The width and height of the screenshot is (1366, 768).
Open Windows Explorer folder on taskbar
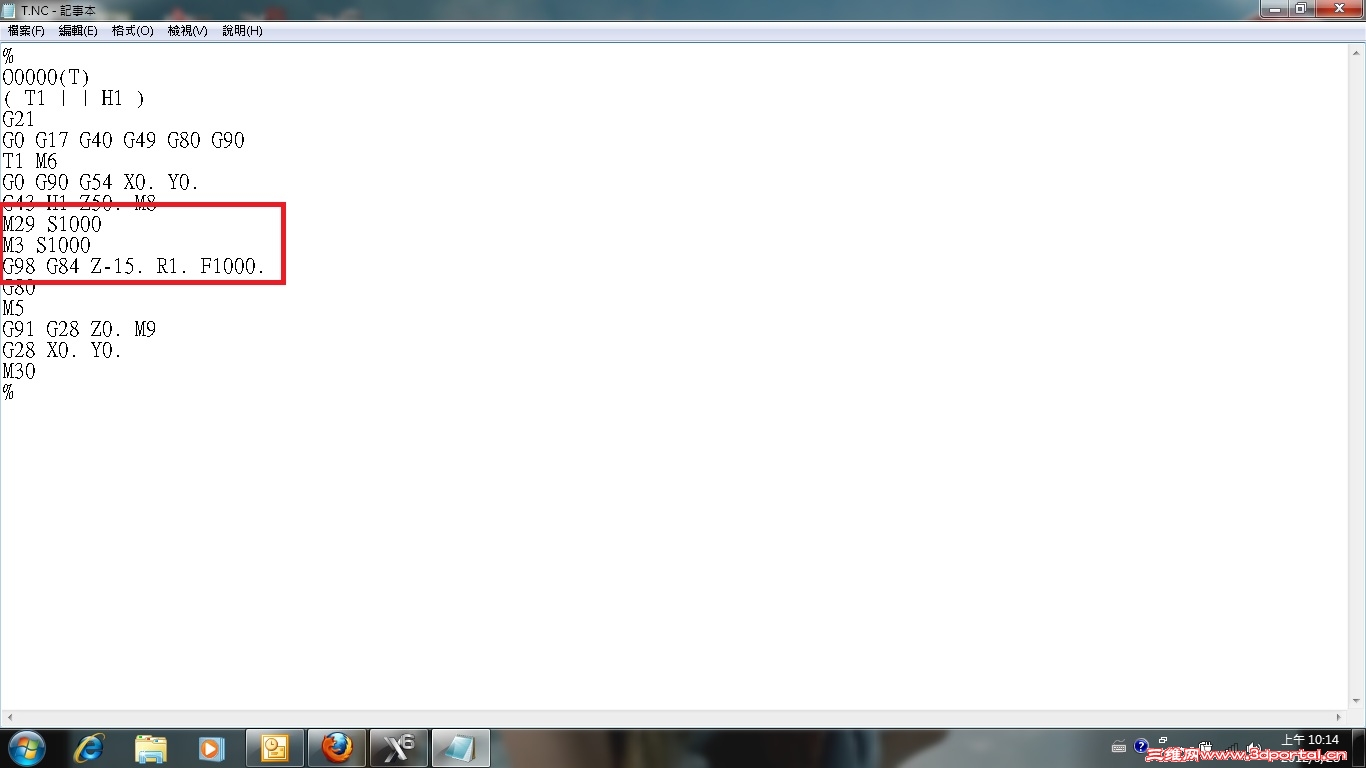click(x=151, y=748)
